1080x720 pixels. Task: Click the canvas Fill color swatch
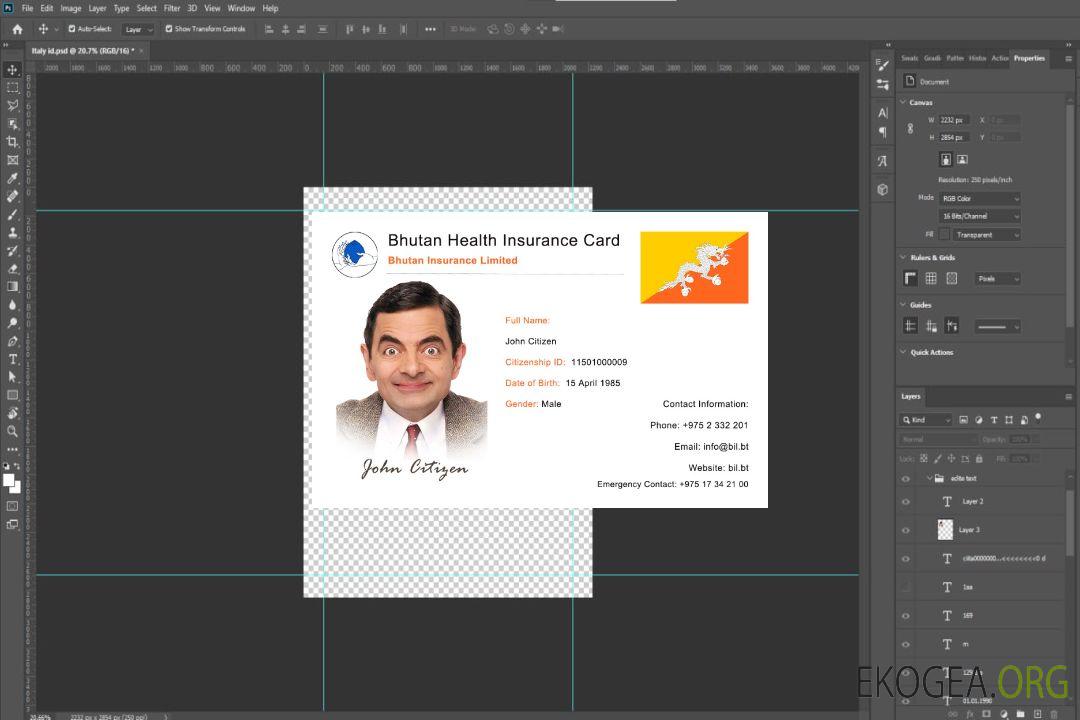pyautogui.click(x=944, y=235)
